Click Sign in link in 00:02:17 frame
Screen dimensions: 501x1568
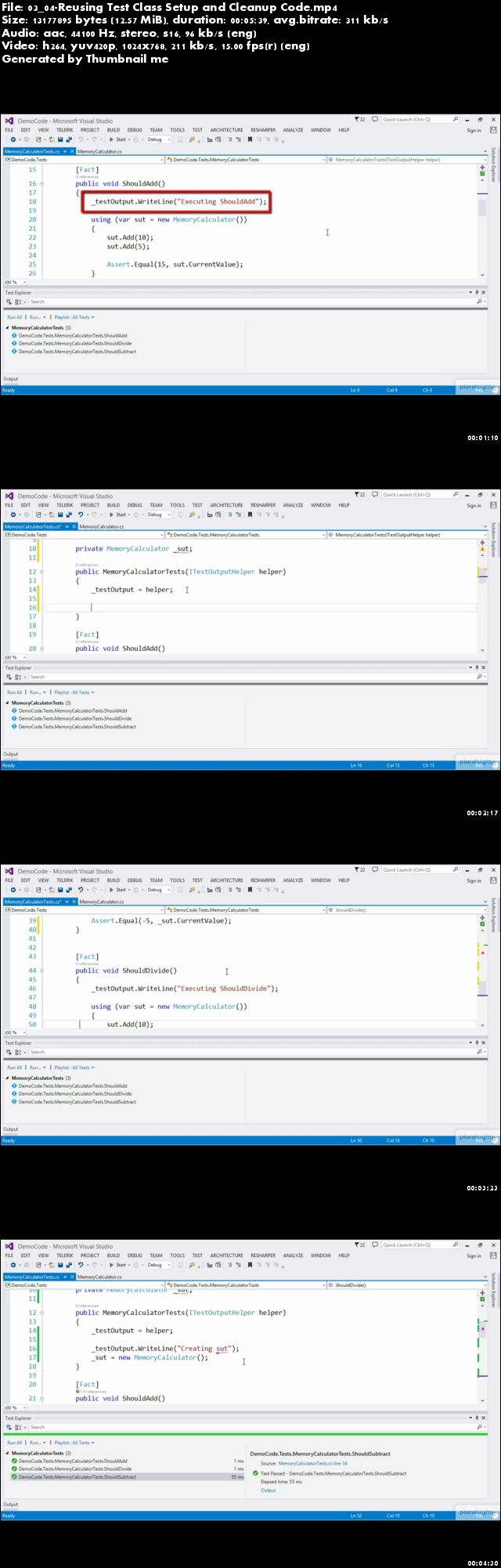(474, 505)
